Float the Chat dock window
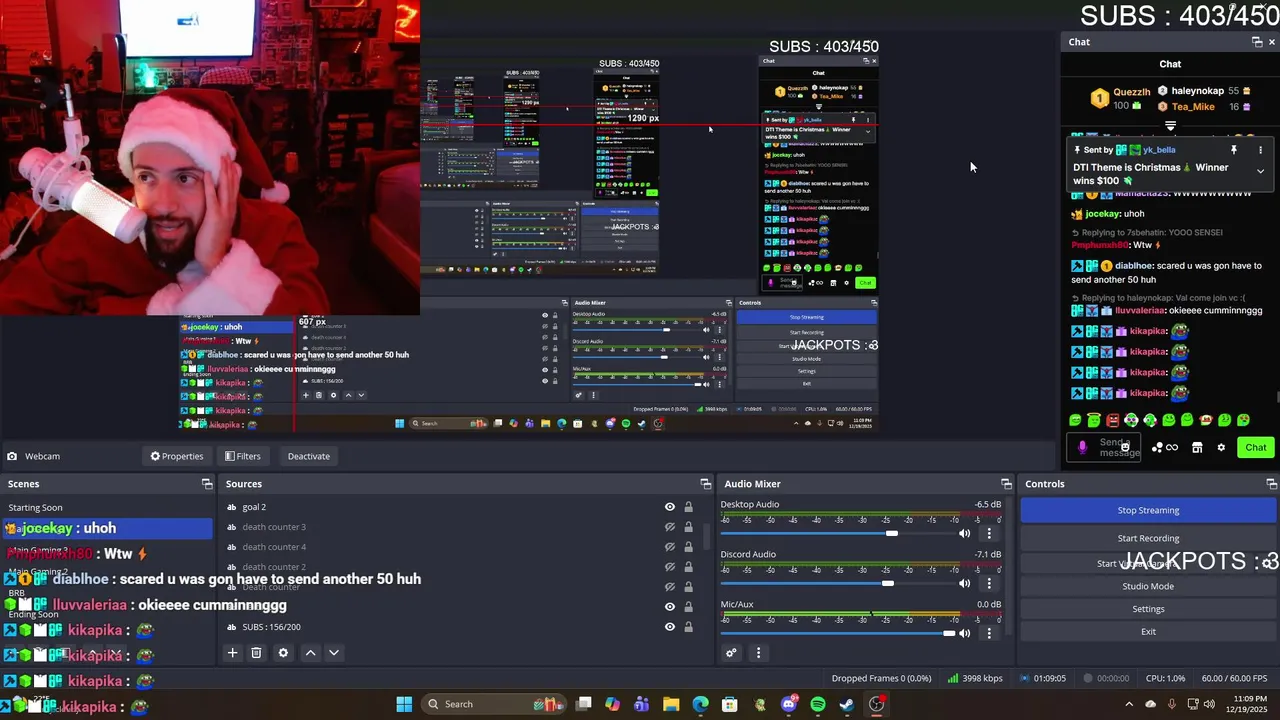Screen dimensions: 1280x720 point(1257,42)
